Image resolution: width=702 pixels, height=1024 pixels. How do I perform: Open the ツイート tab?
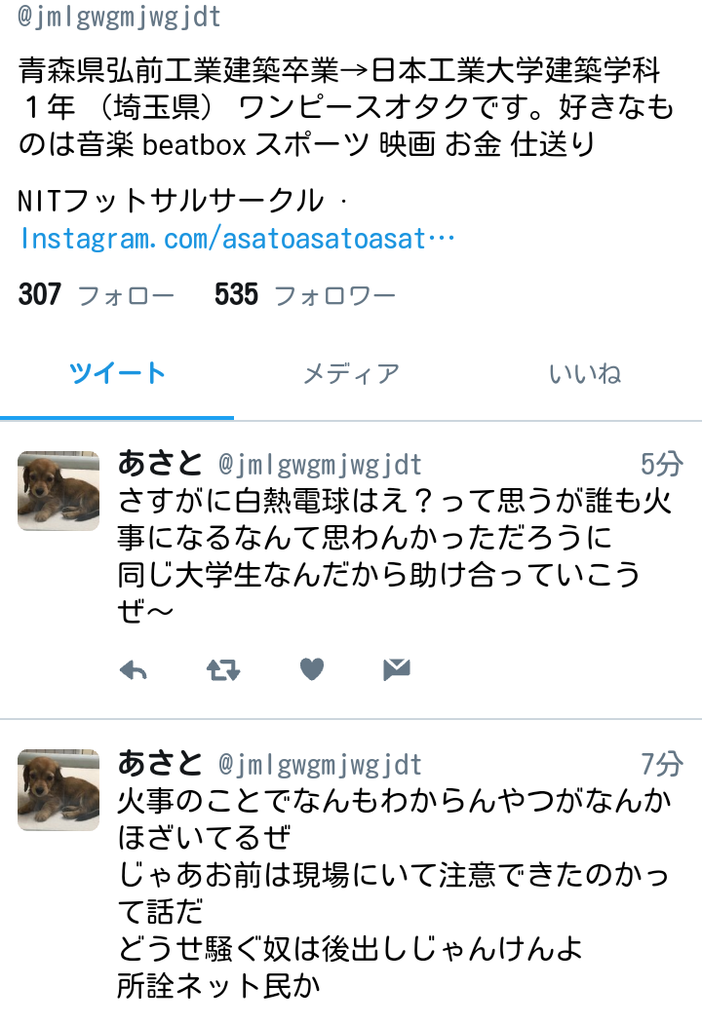(117, 374)
